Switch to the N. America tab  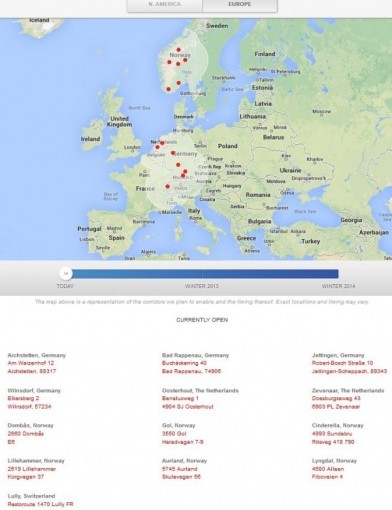coord(165,5)
